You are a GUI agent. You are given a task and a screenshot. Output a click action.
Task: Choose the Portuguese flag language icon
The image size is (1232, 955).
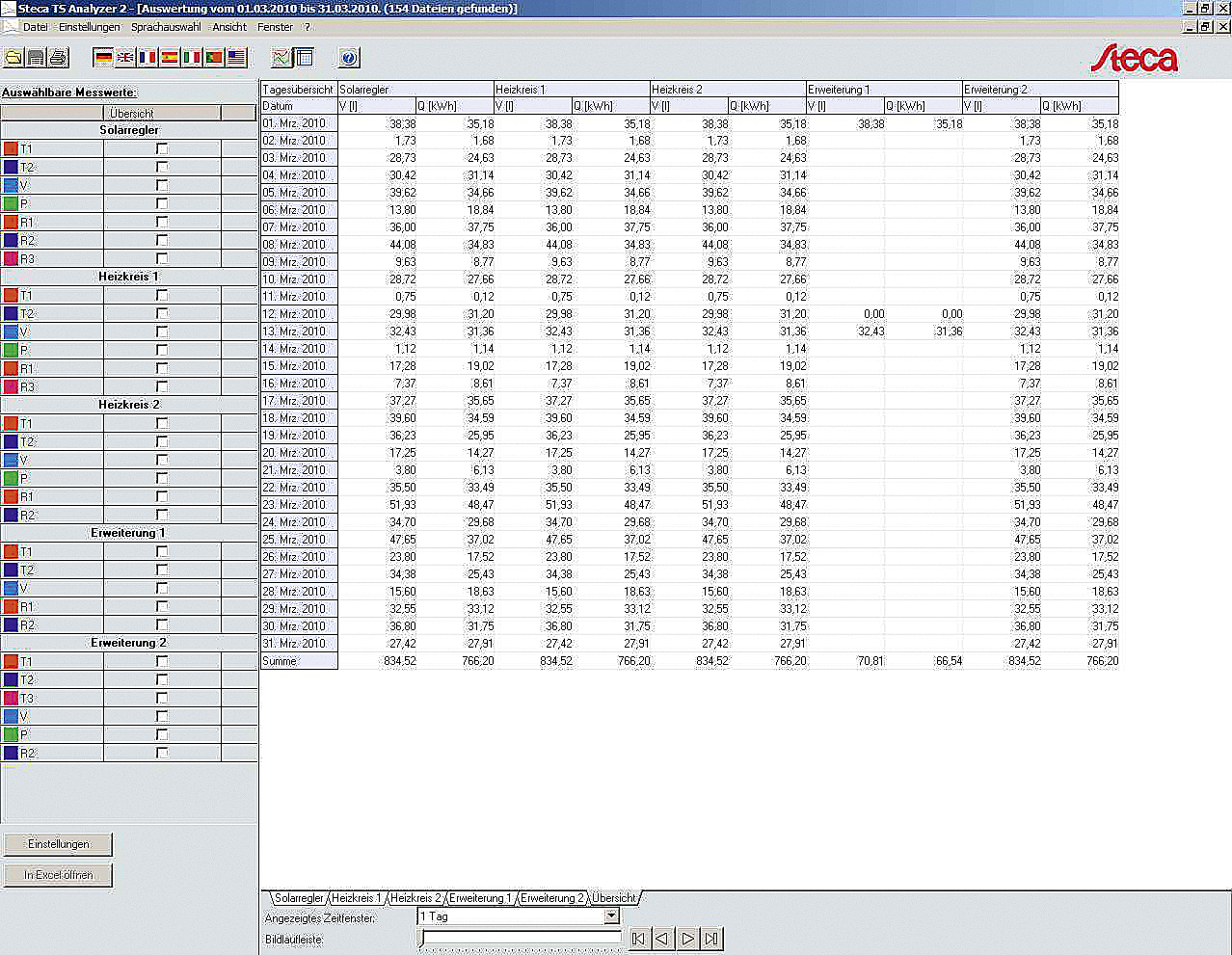[x=214, y=58]
